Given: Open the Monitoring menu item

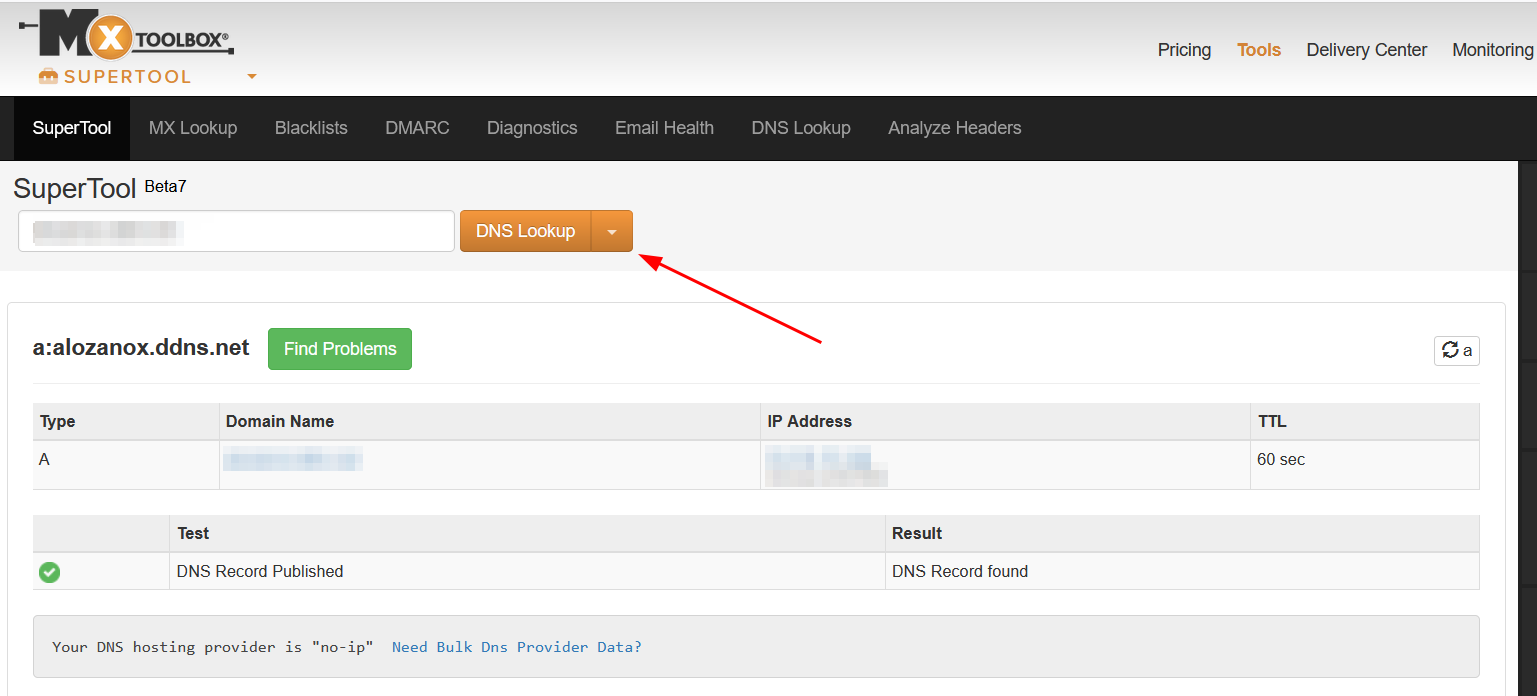Looking at the screenshot, I should [x=1492, y=50].
